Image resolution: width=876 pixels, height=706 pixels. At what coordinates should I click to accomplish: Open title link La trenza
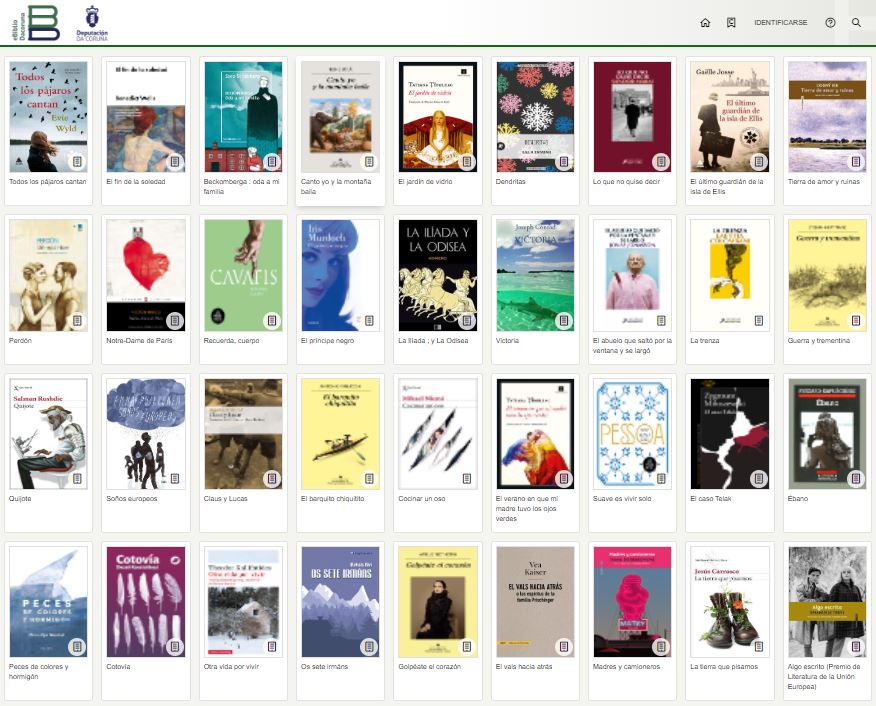coord(704,340)
